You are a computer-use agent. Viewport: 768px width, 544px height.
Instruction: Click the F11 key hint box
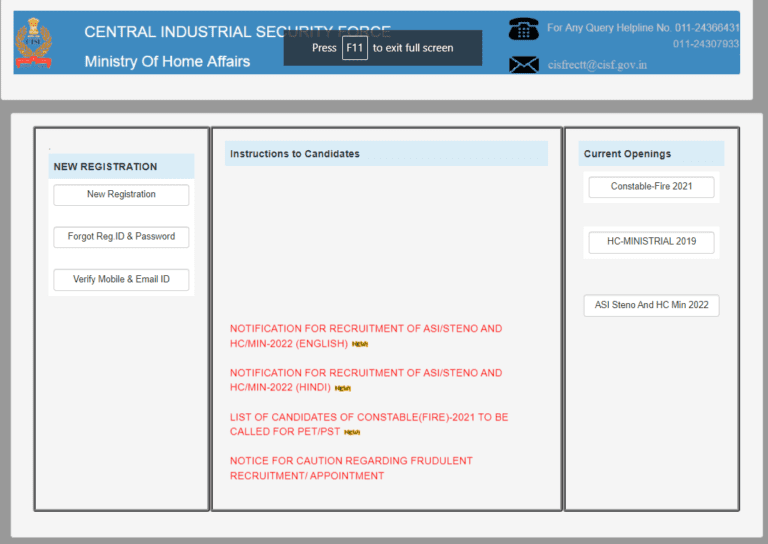(x=355, y=48)
